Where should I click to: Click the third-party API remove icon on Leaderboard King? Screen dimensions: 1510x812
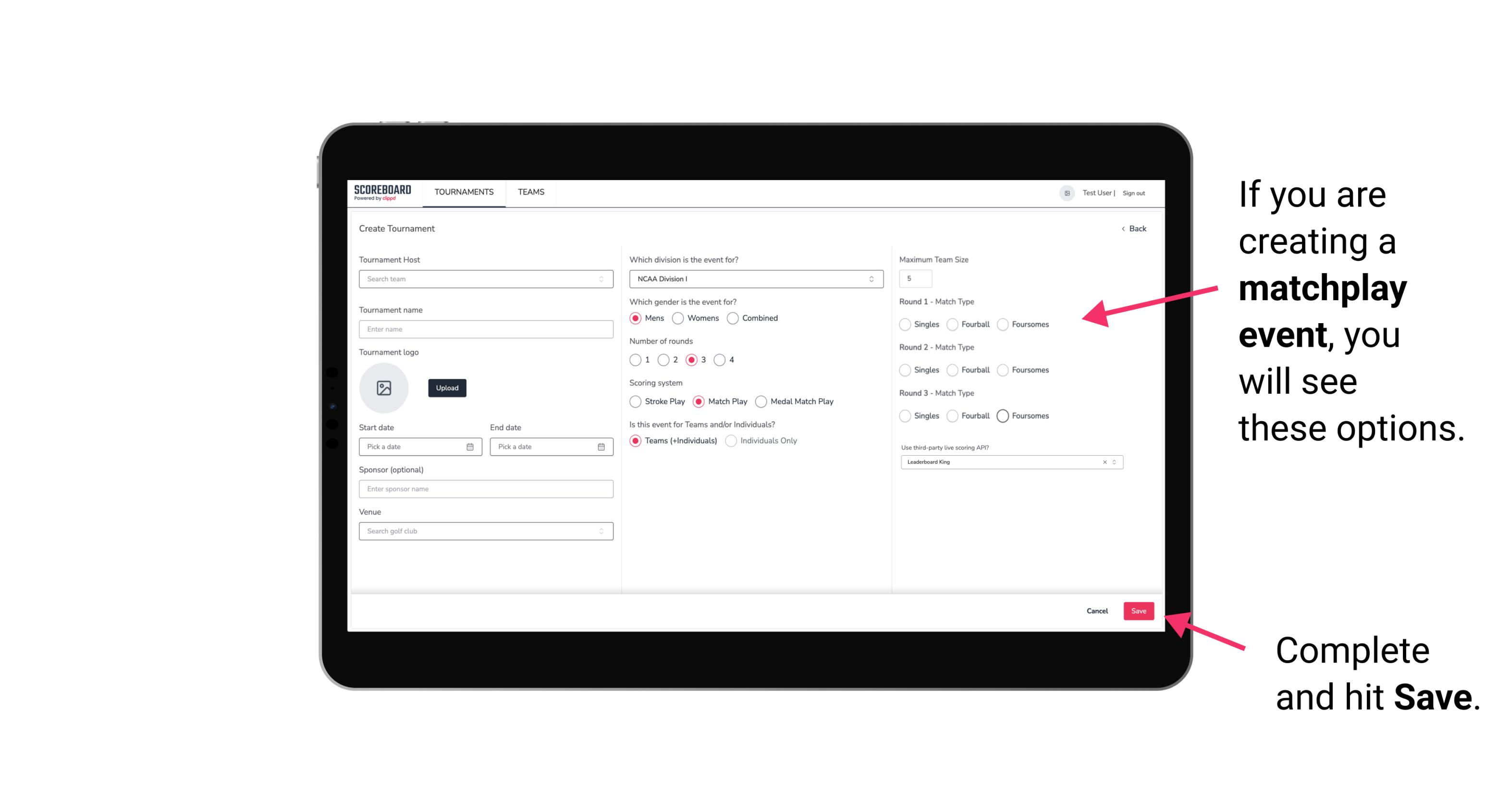[x=1104, y=461]
